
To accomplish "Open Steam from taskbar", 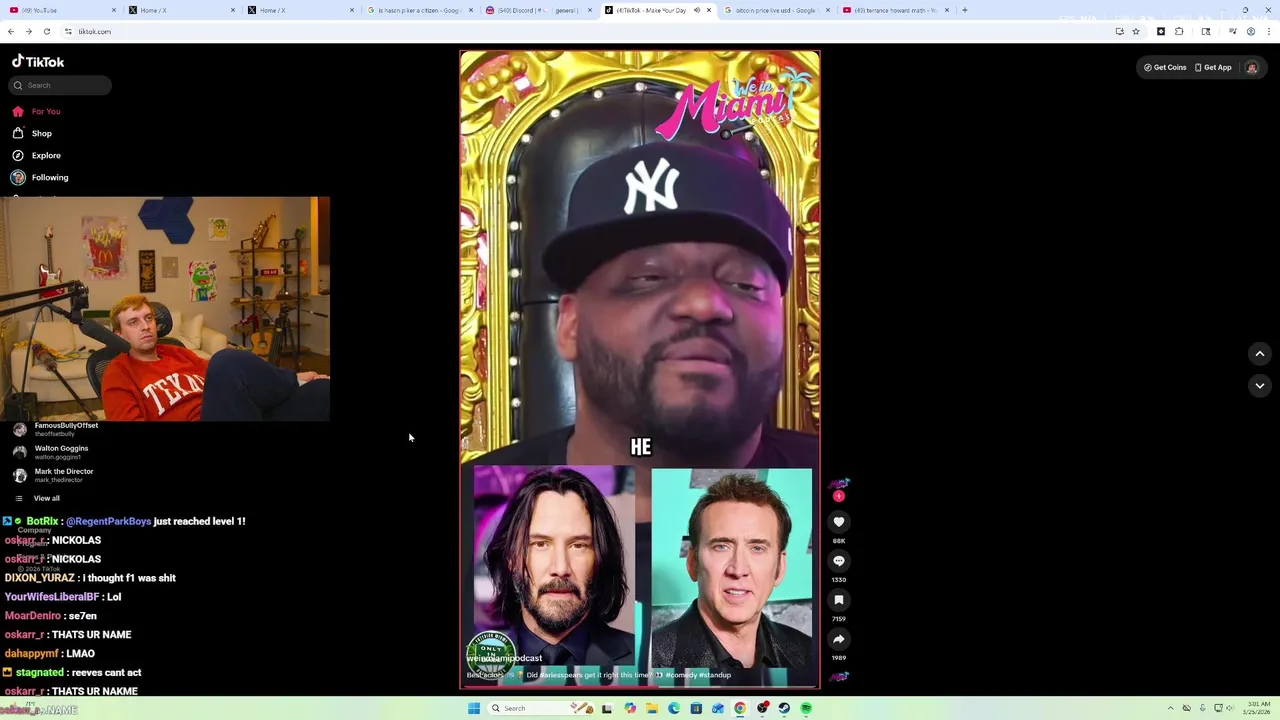I will 784,708.
